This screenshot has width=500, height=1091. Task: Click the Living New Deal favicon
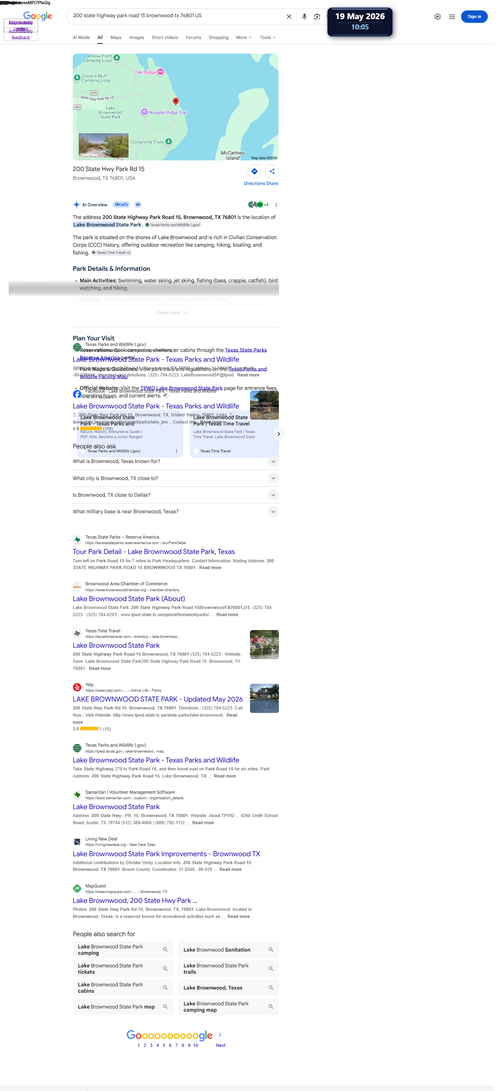point(77,841)
